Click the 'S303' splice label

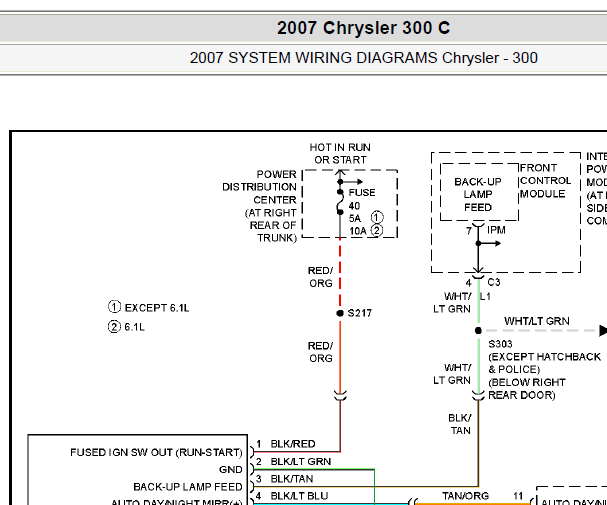tap(500, 344)
